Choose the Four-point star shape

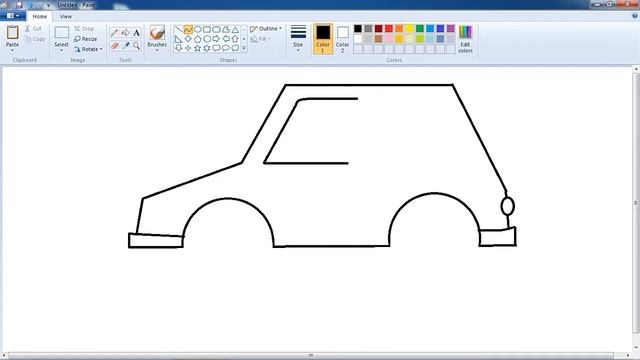coord(188,48)
